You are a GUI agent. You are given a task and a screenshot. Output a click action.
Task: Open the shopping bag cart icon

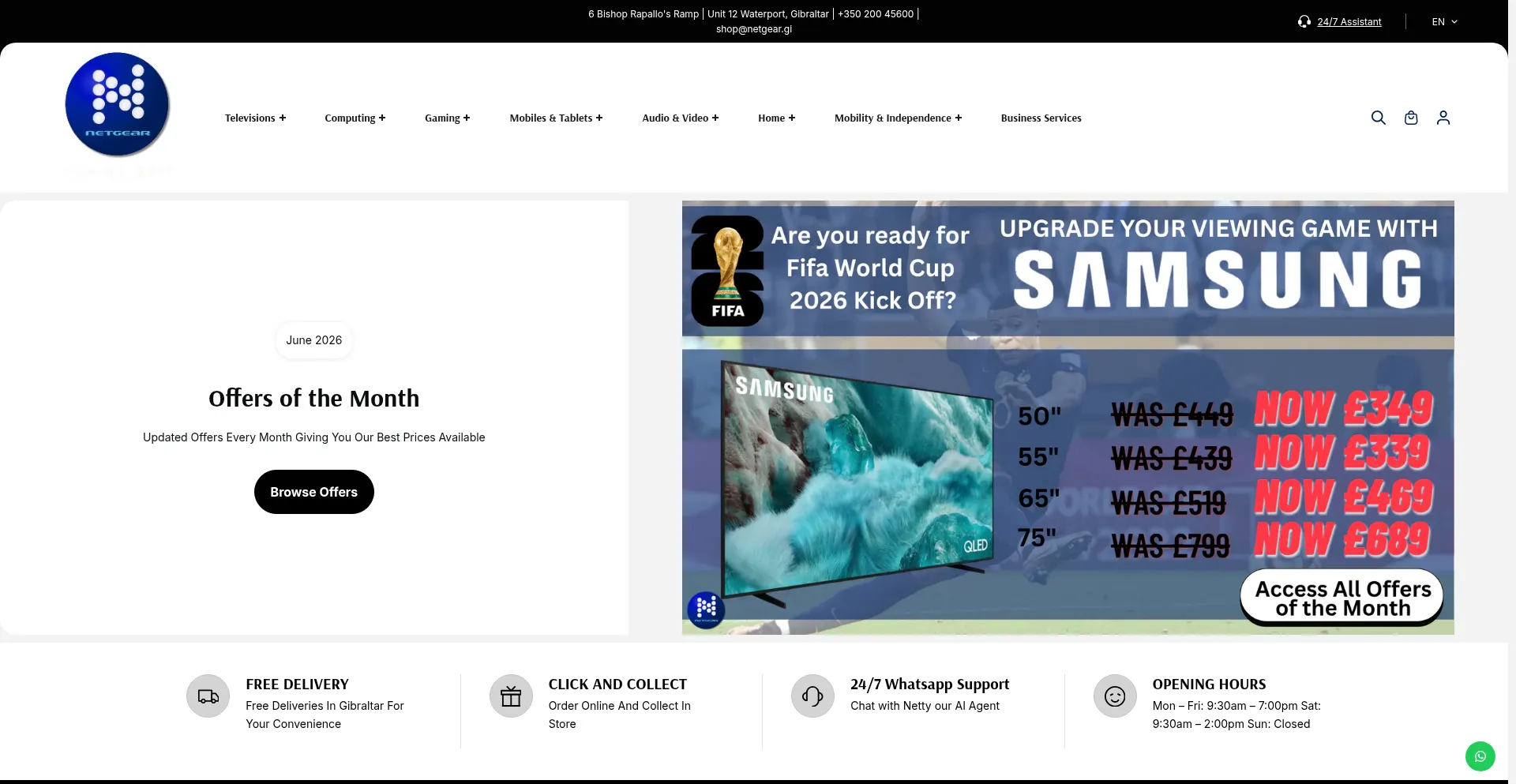coord(1411,118)
